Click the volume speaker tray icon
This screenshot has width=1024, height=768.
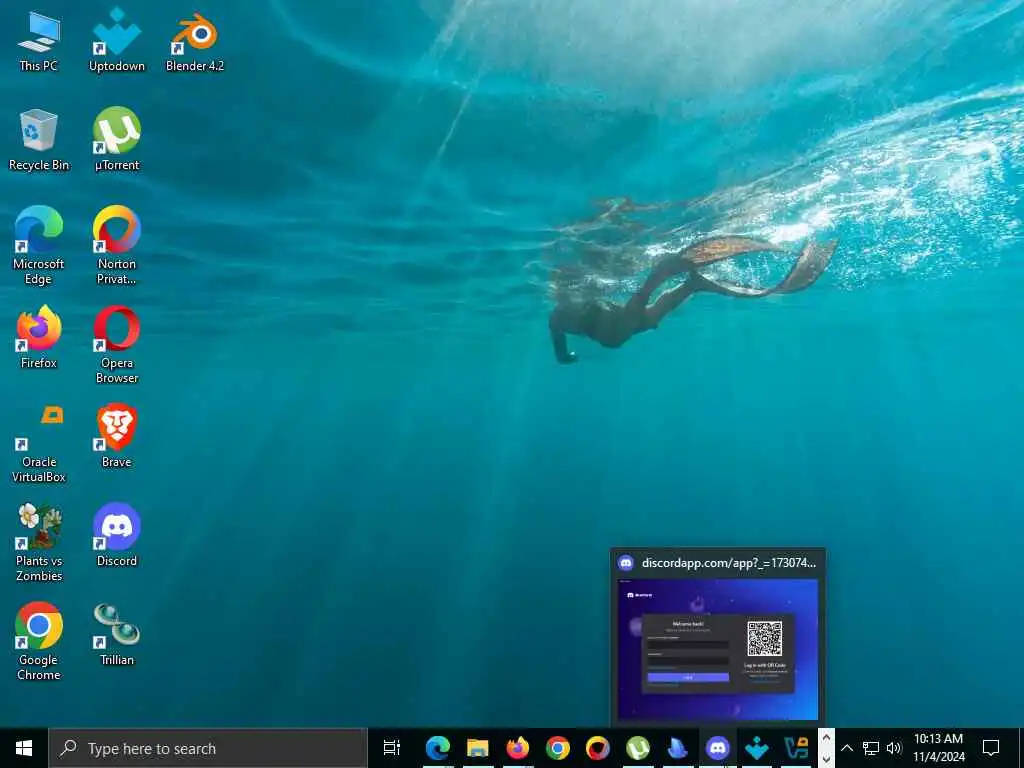(894, 748)
